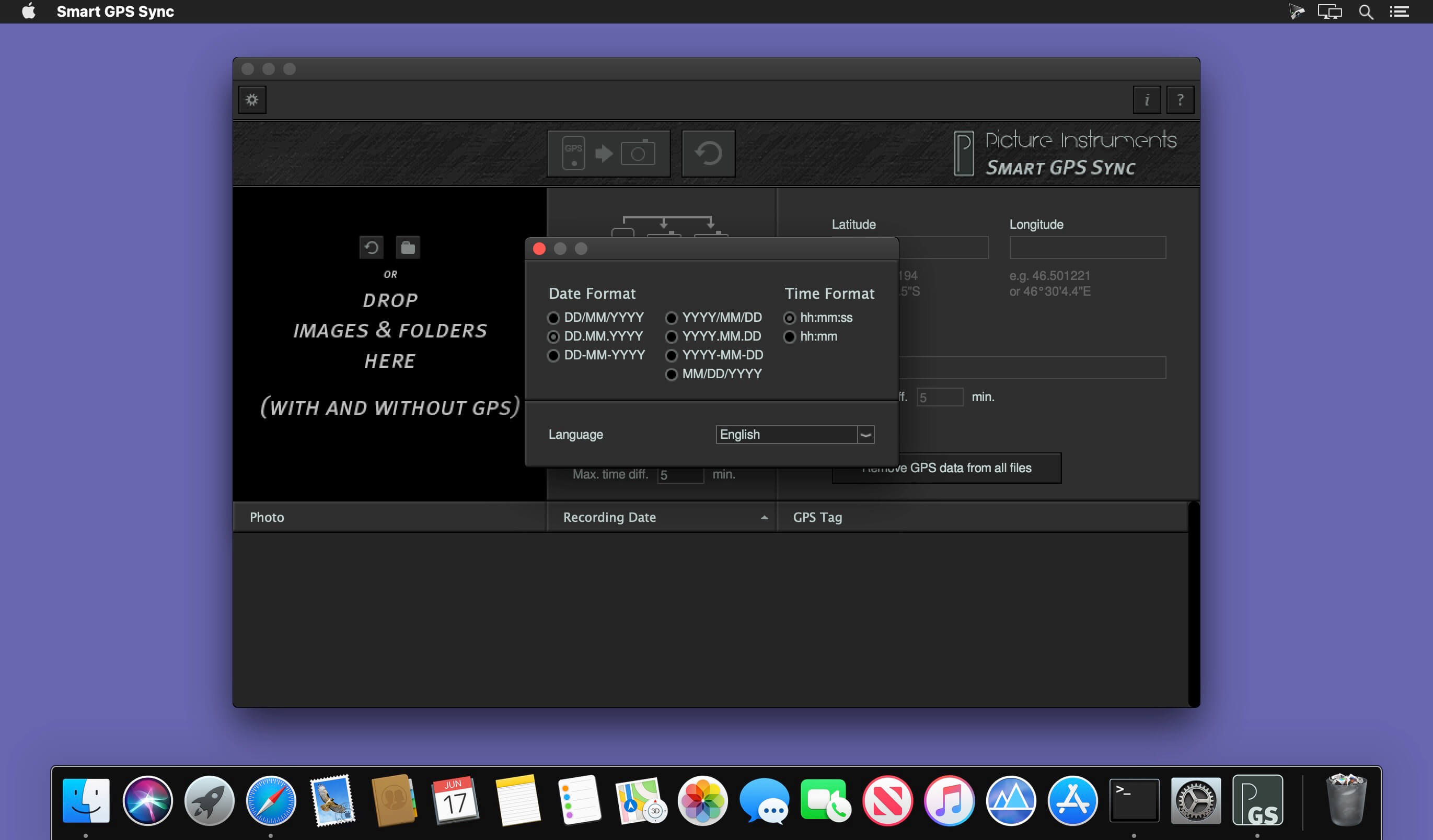Click the Longitude input field

[1087, 248]
